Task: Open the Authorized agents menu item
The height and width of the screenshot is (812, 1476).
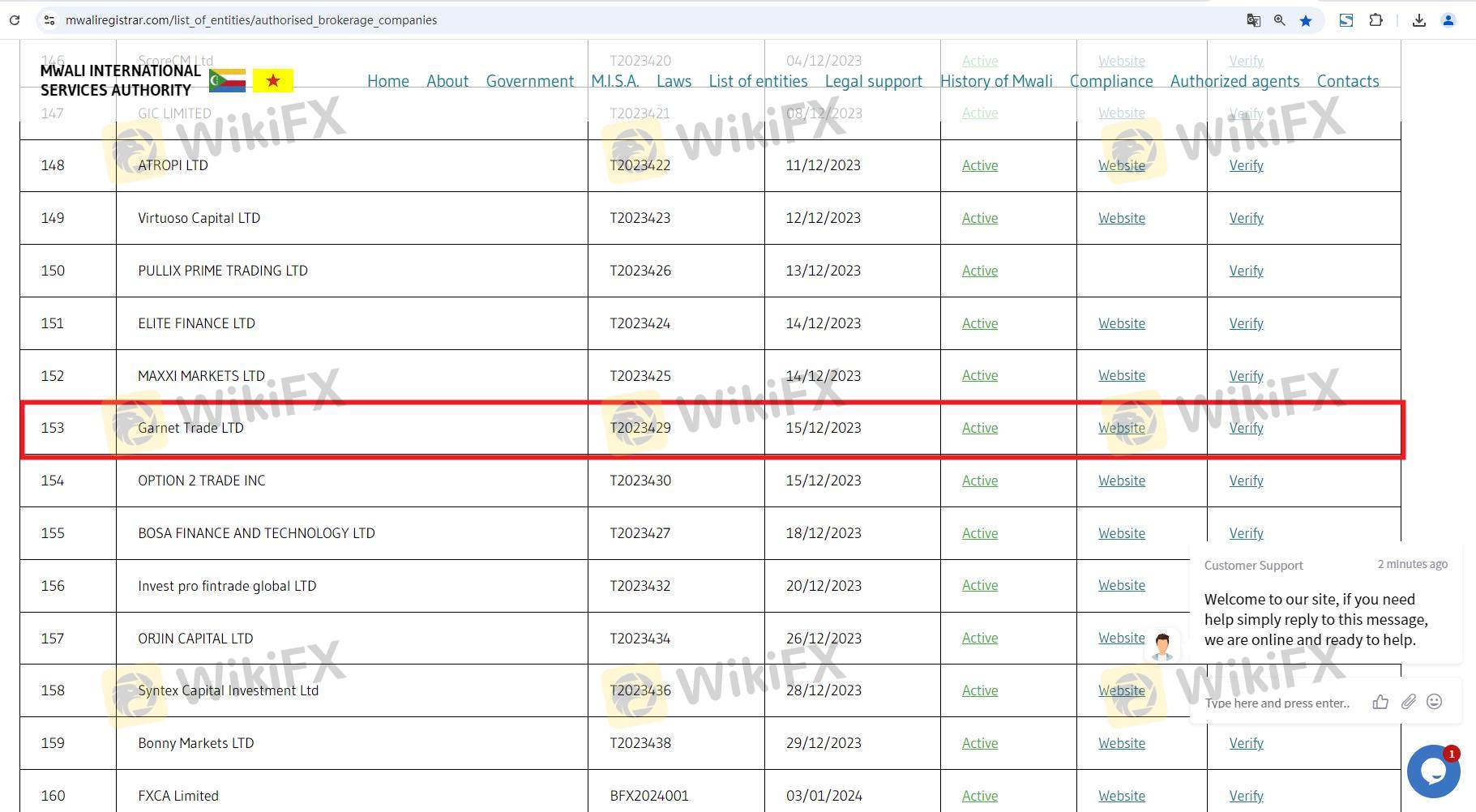Action: point(1234,81)
